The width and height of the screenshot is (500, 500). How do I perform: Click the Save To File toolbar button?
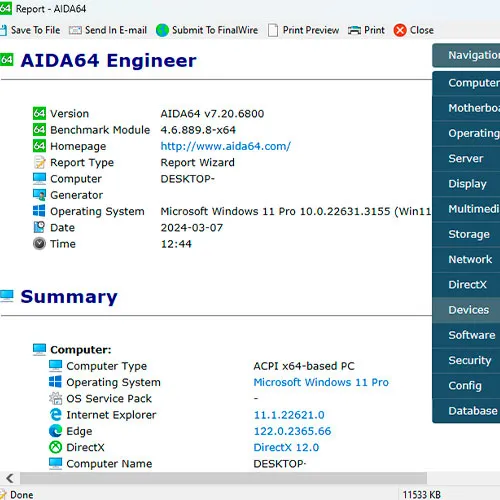30,30
